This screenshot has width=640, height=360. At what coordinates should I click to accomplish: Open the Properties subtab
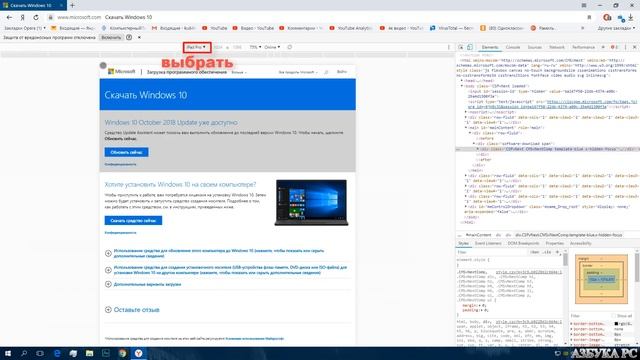[554, 243]
